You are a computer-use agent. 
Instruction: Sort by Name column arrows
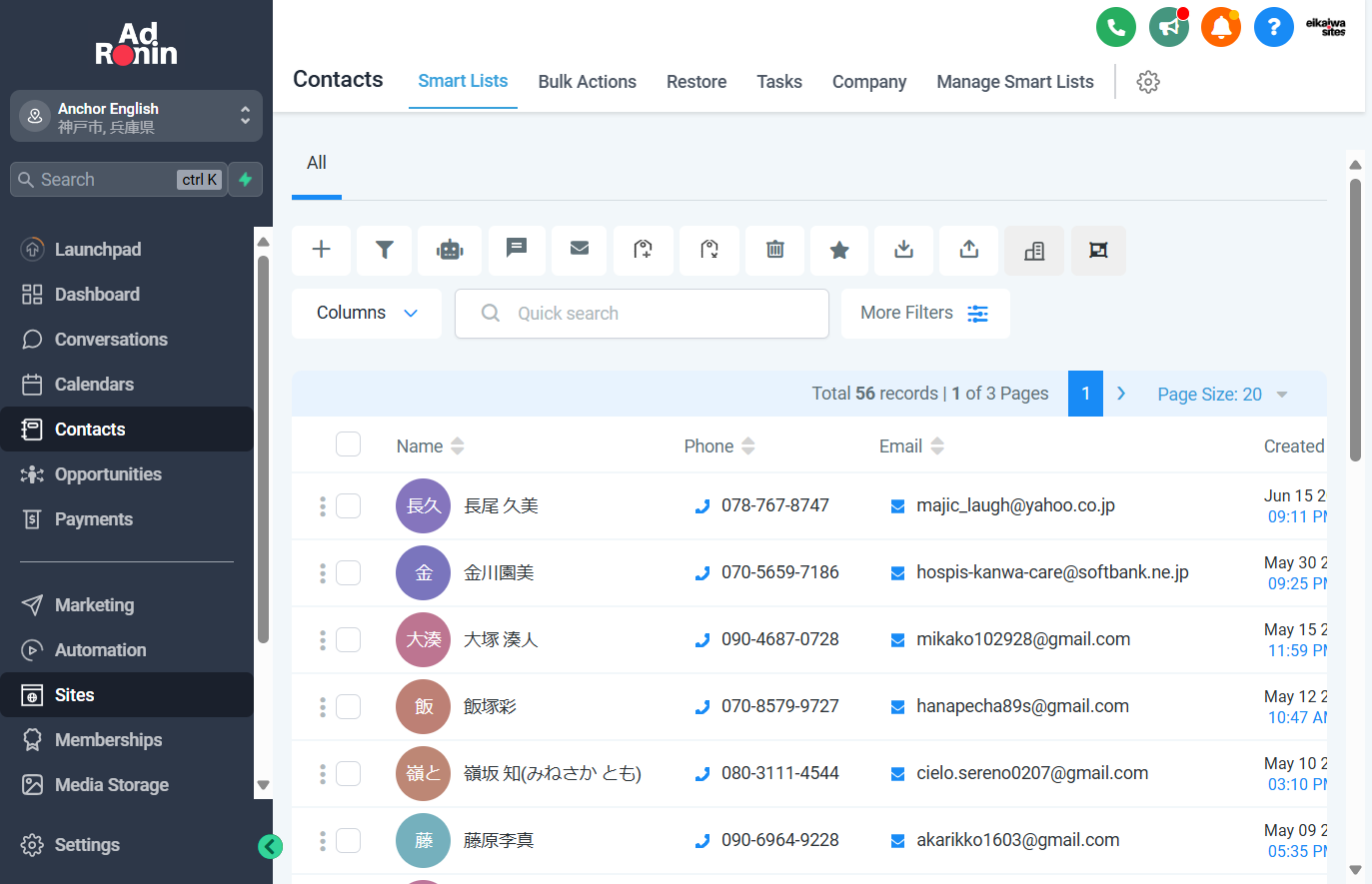click(458, 446)
